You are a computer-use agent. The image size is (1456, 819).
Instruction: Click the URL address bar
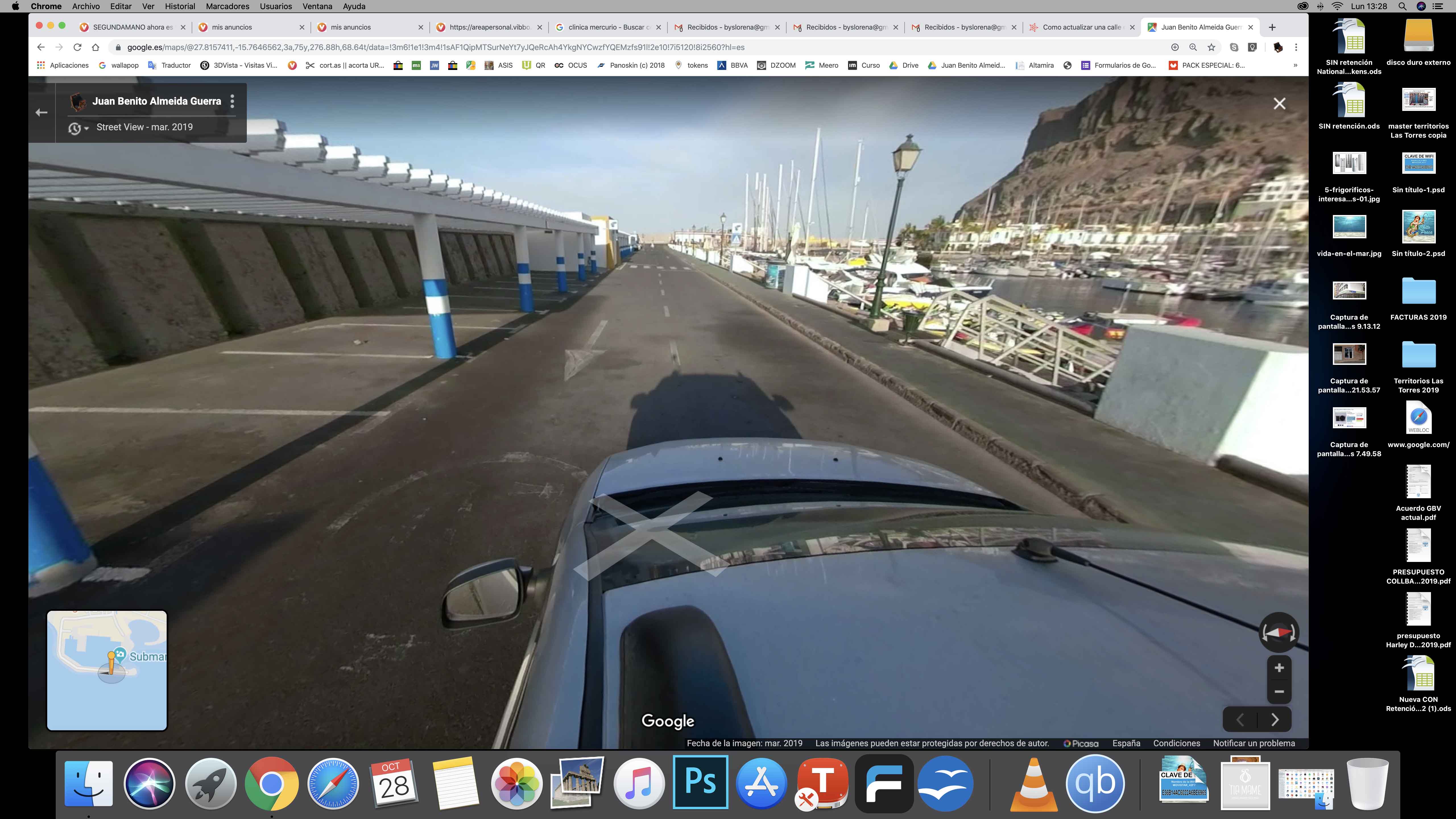pos(622,47)
